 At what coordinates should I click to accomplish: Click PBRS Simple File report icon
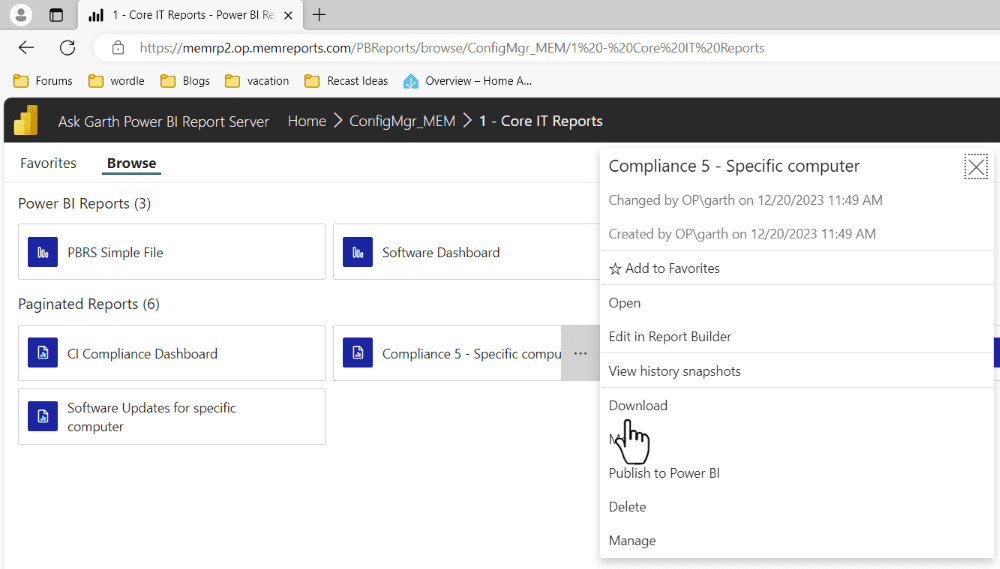tap(43, 252)
